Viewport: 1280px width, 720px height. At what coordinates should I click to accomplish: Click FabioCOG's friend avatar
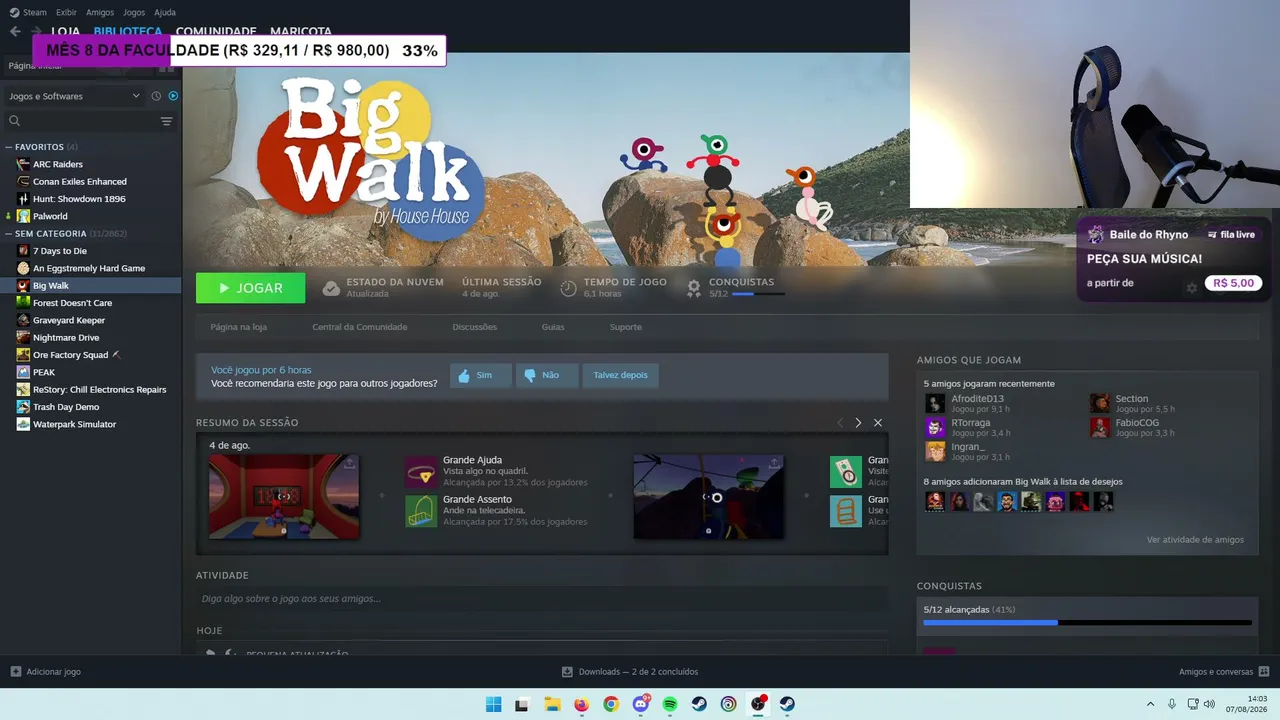point(1100,427)
